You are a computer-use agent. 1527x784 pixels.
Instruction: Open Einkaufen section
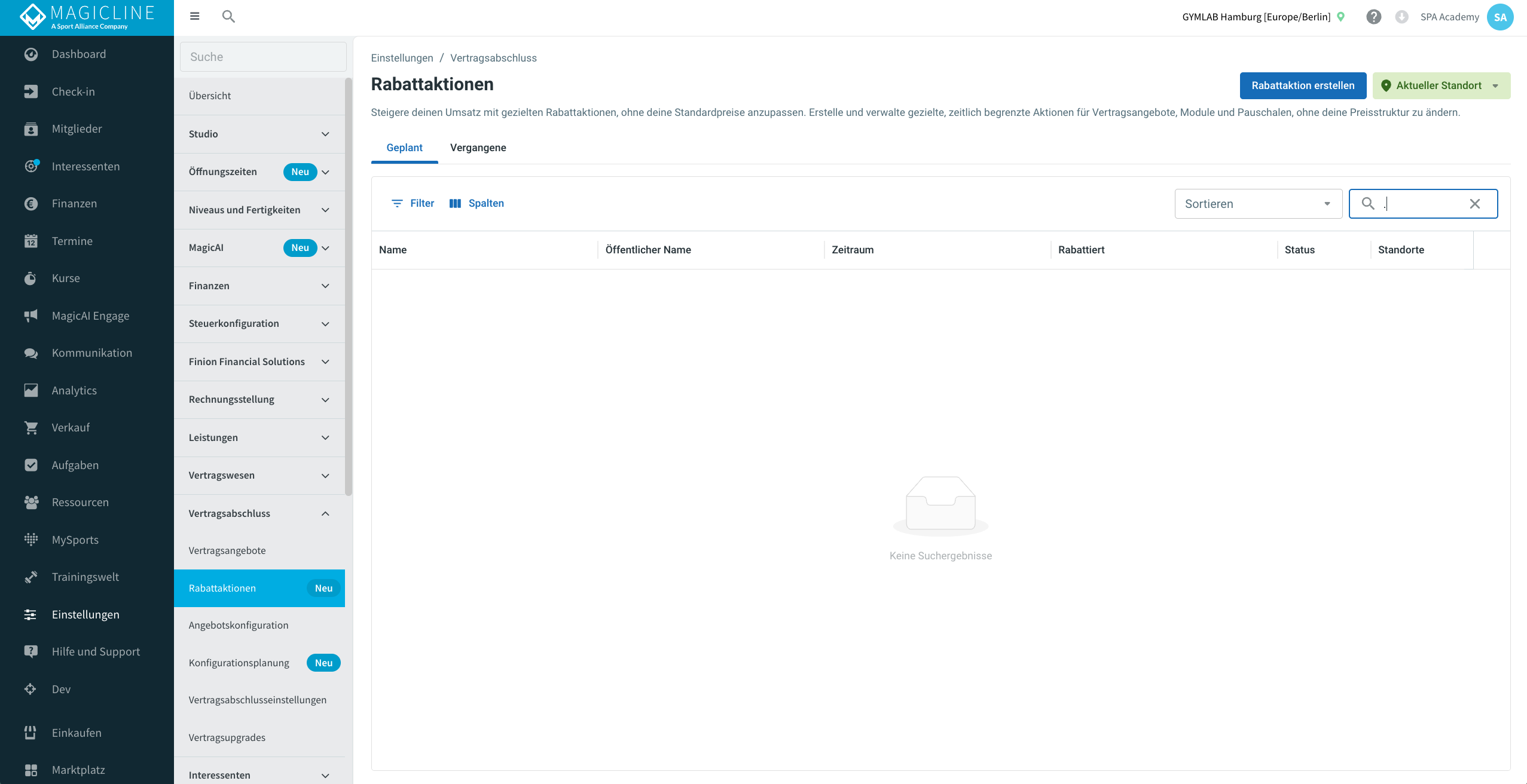click(87, 733)
